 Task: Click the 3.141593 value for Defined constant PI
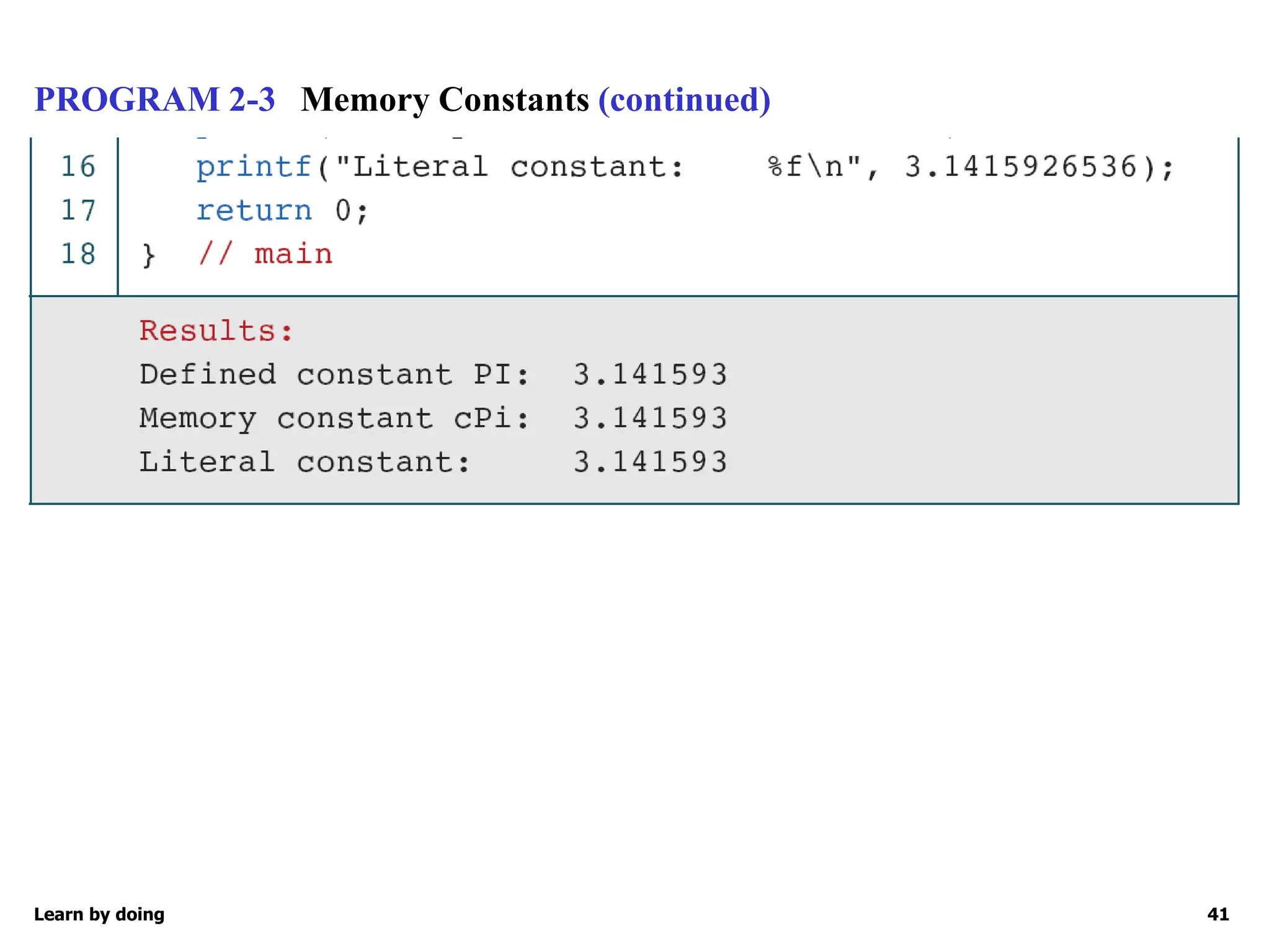click(x=650, y=374)
